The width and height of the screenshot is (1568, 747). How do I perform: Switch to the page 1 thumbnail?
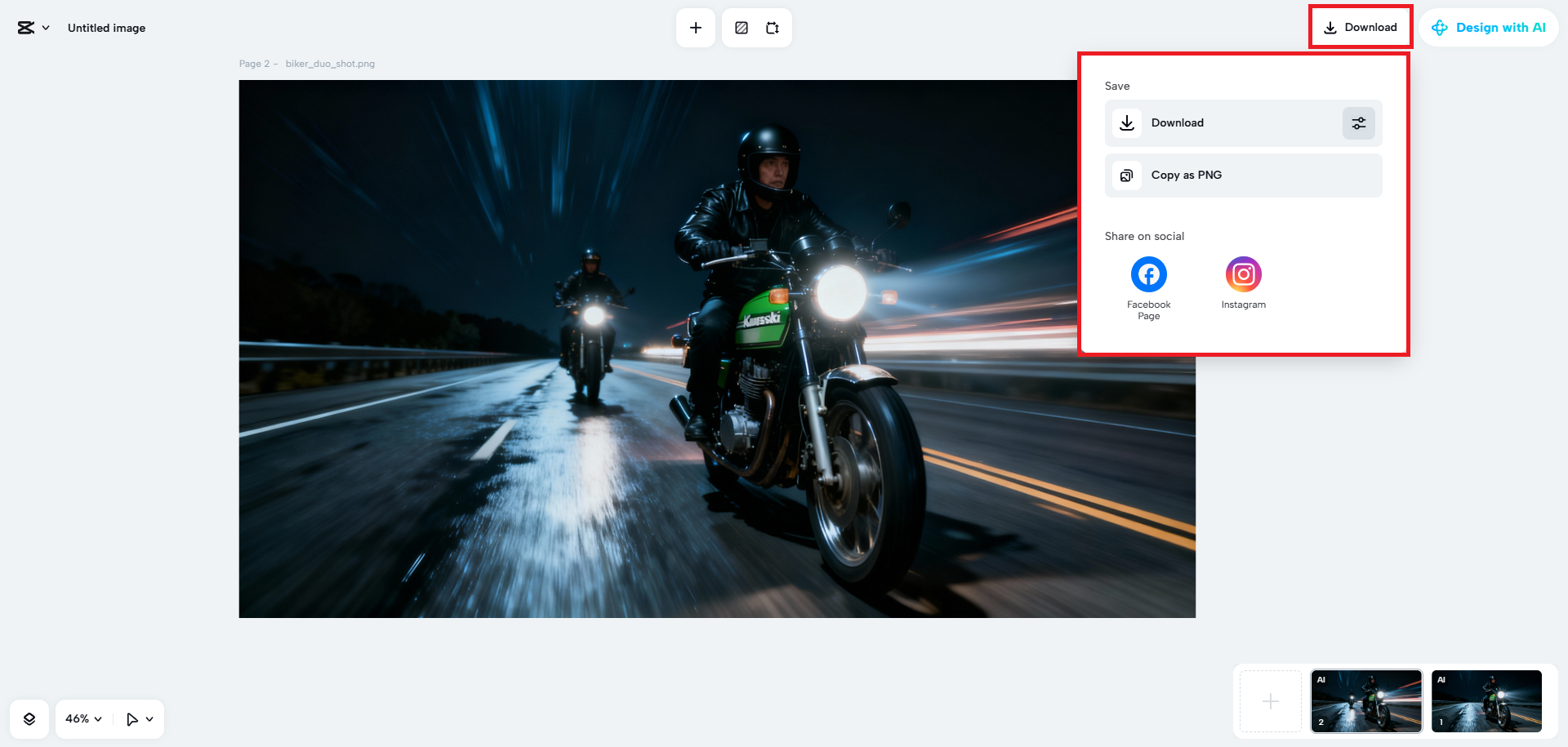pos(1486,701)
